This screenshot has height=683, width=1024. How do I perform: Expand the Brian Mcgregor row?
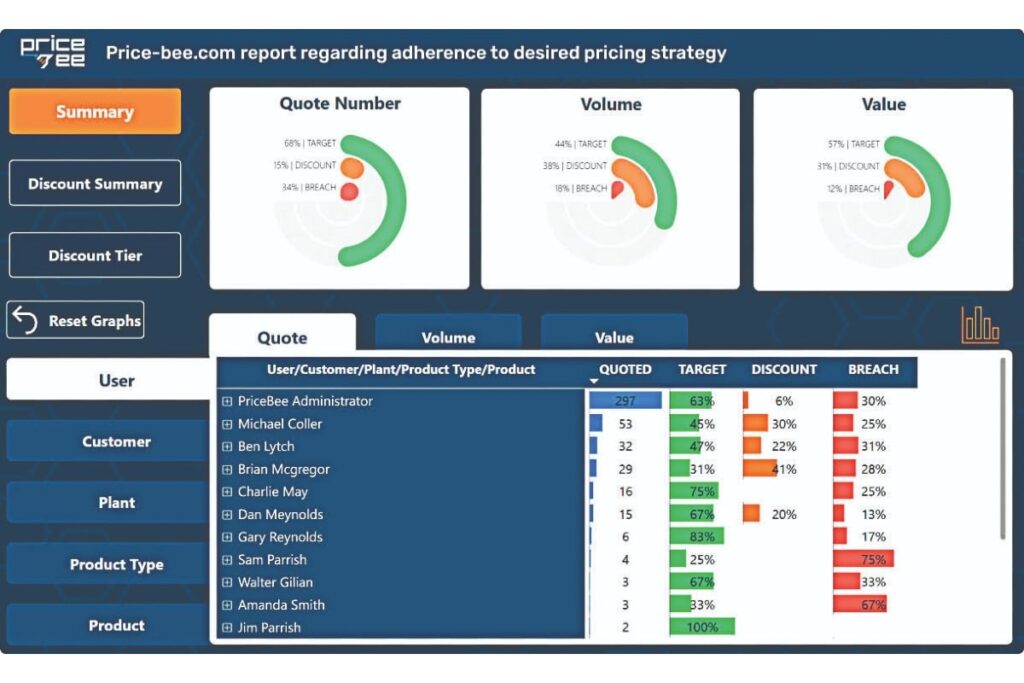(x=227, y=469)
